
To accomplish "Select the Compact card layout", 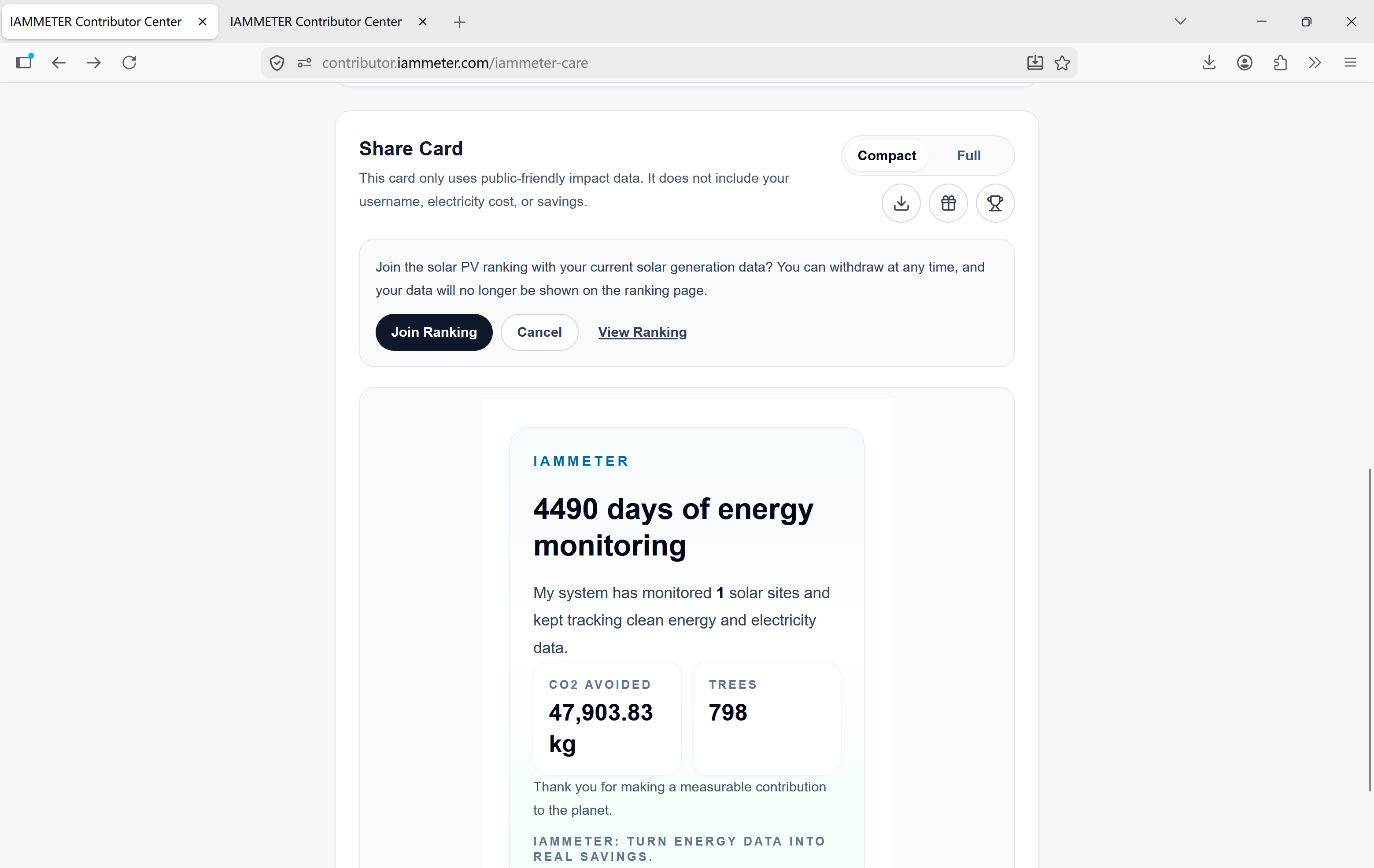I will [x=886, y=156].
